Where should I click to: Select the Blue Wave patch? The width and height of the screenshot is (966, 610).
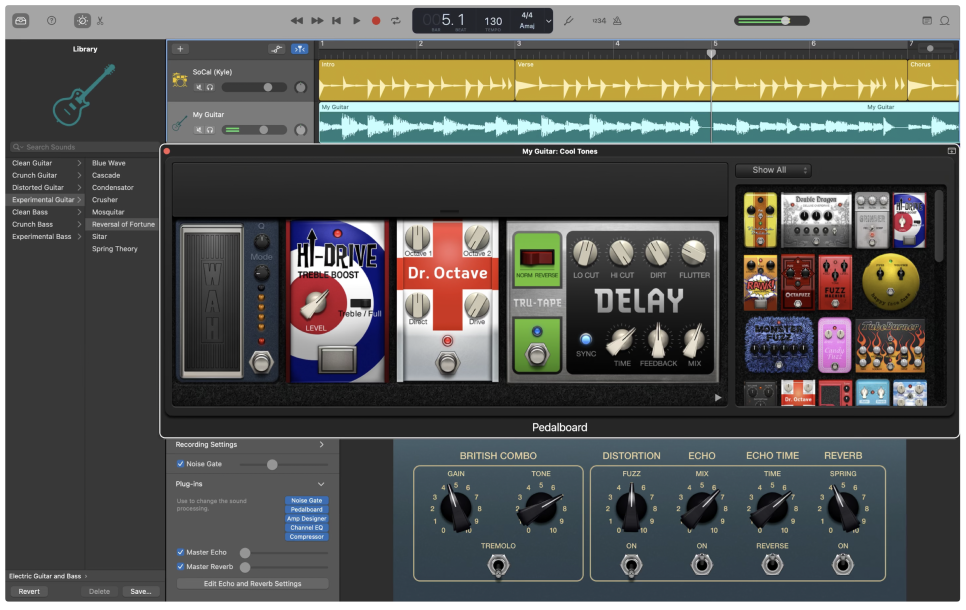tap(108, 163)
